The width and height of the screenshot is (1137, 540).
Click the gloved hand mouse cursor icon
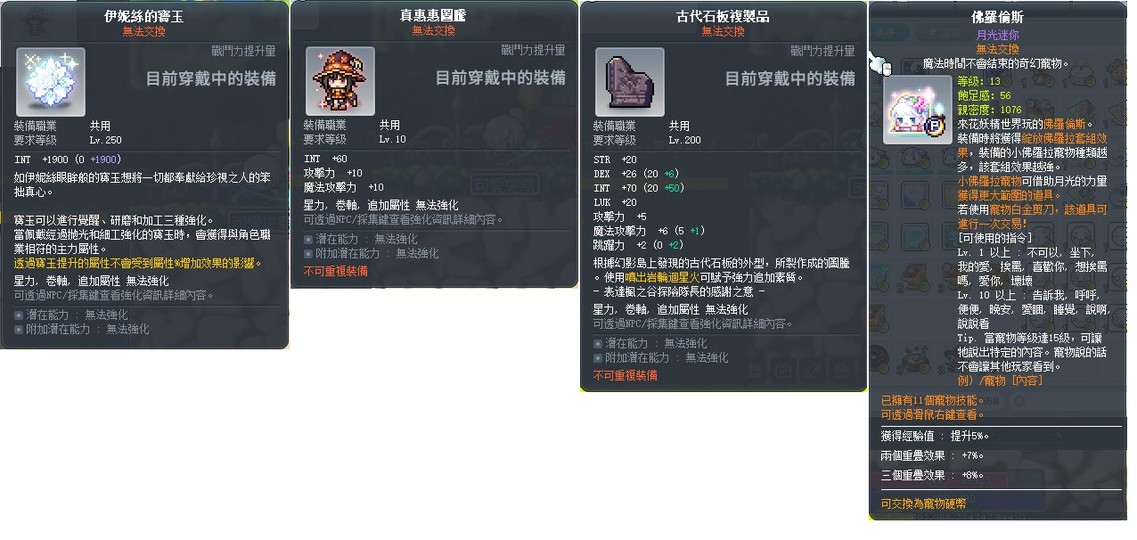coord(878,64)
